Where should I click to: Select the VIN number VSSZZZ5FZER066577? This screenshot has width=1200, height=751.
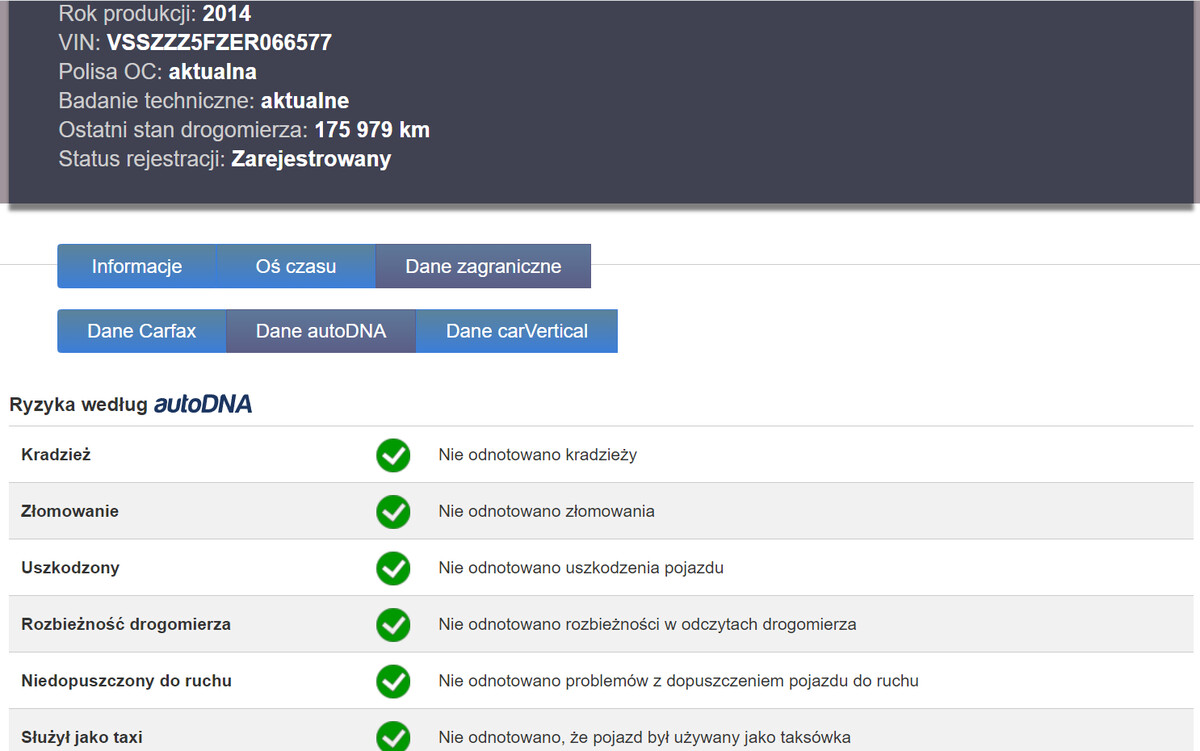[219, 43]
